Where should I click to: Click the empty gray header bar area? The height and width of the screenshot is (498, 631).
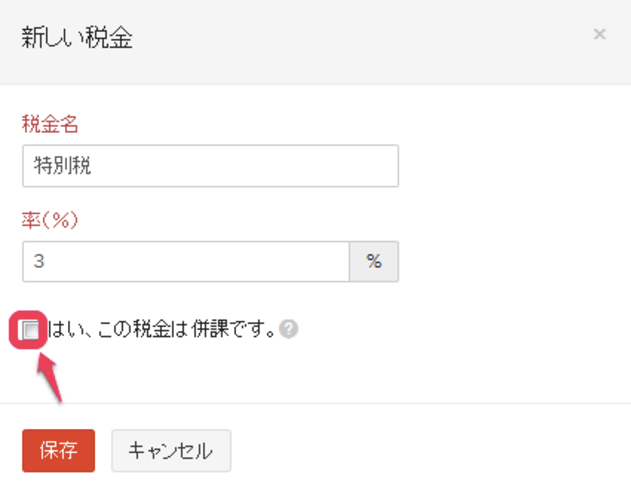[350, 40]
